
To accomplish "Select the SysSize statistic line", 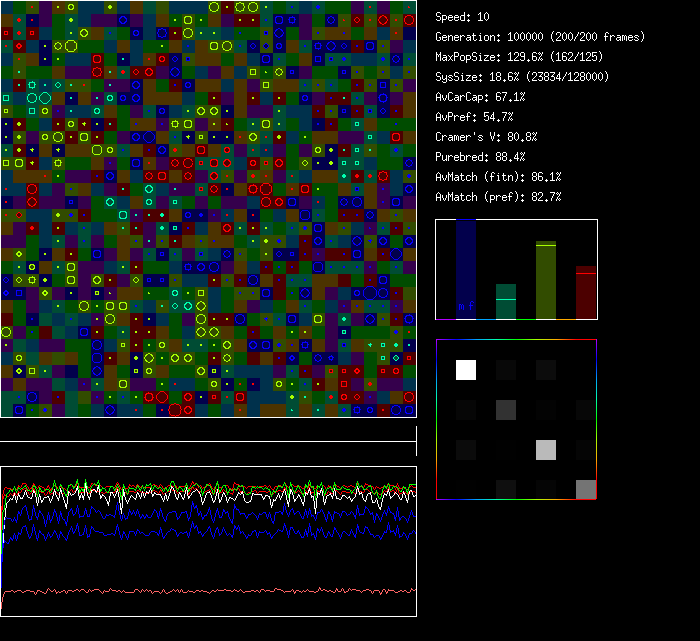I will 521,77.
